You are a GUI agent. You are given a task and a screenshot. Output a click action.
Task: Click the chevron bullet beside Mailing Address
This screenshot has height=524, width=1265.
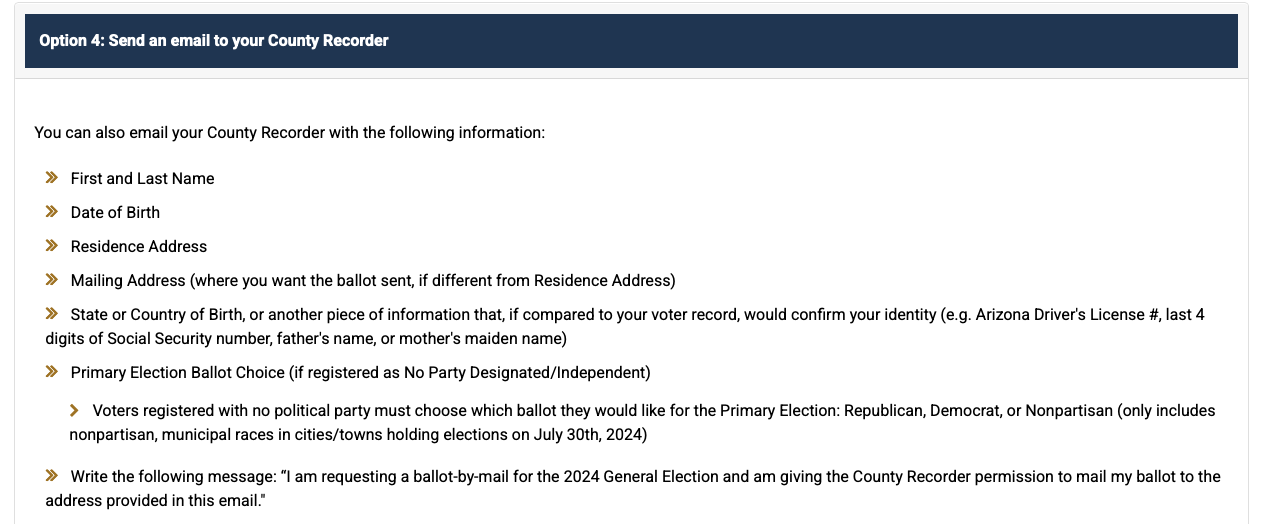[x=52, y=280]
